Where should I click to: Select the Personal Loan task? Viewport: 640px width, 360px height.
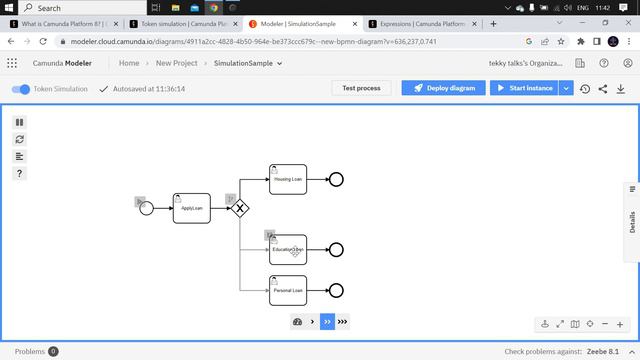point(288,290)
